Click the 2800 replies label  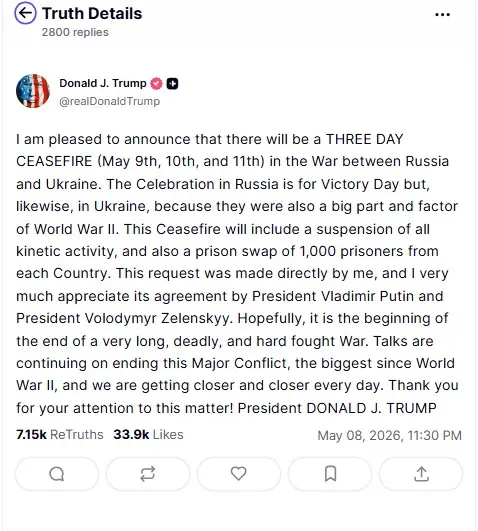pos(75,33)
